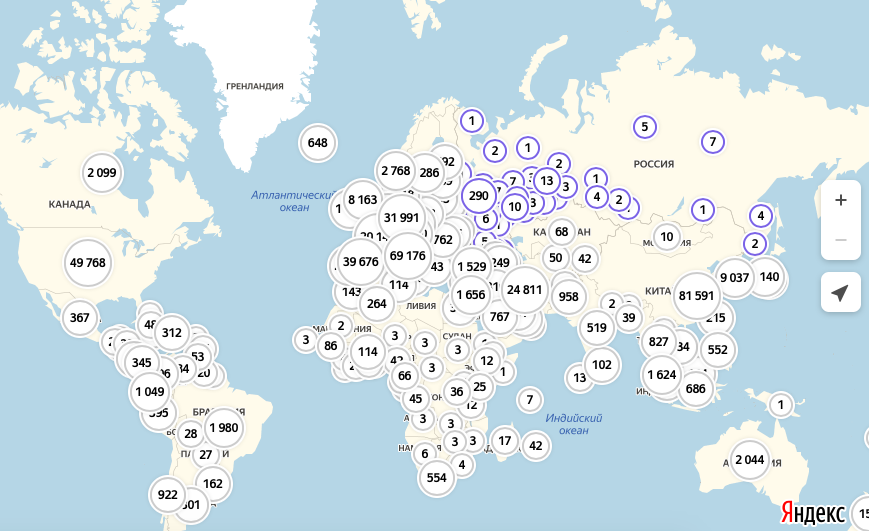Viewport: 869px width, 531px height.
Task: Click the 1 624 cluster in Southeast Asia
Action: (662, 375)
